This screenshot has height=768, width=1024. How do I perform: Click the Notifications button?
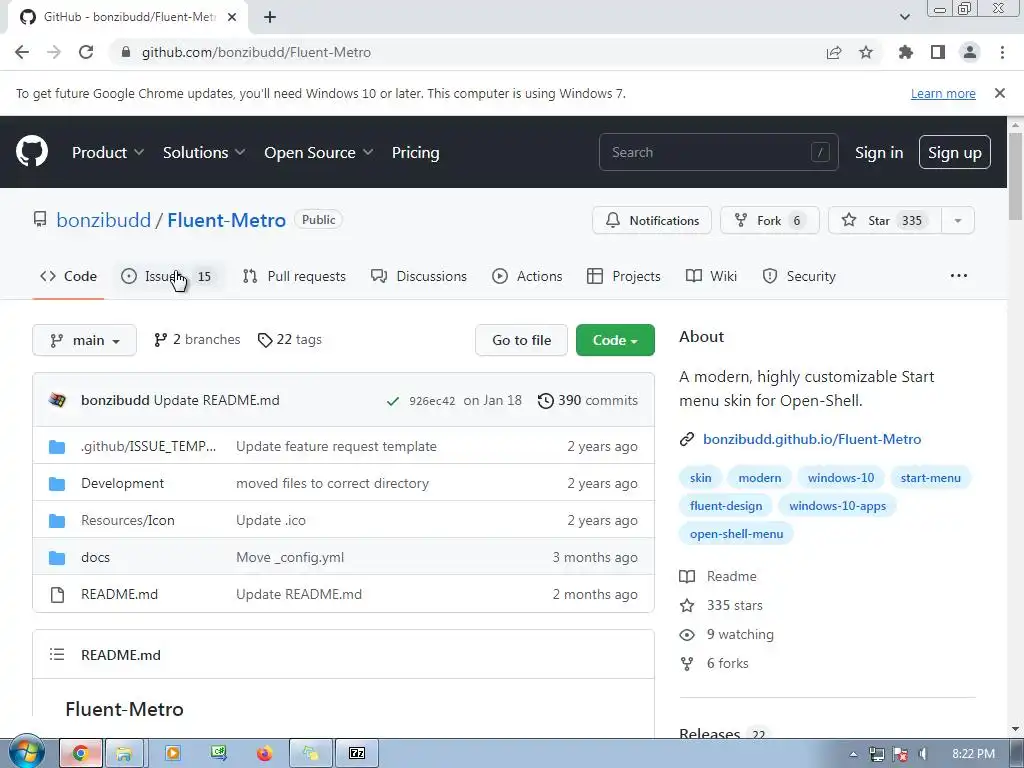(x=652, y=221)
